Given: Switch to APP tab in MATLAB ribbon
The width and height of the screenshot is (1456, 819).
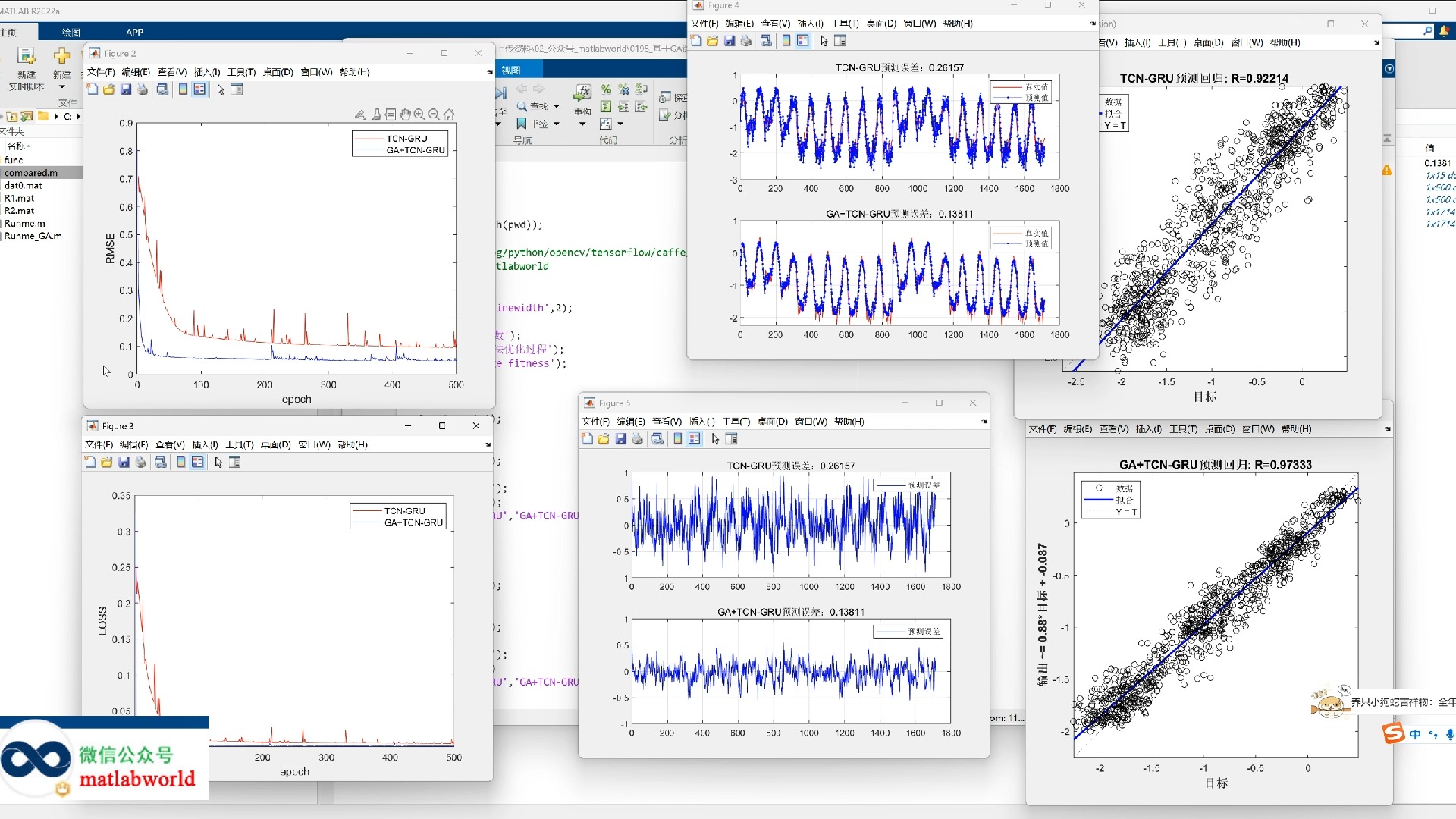Looking at the screenshot, I should point(134,32).
